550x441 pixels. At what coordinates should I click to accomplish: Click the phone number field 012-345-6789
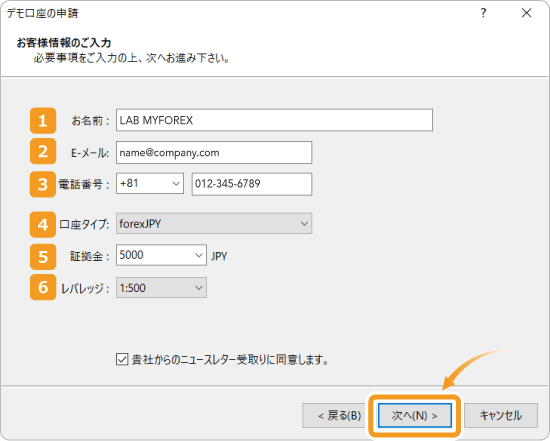coord(252,184)
